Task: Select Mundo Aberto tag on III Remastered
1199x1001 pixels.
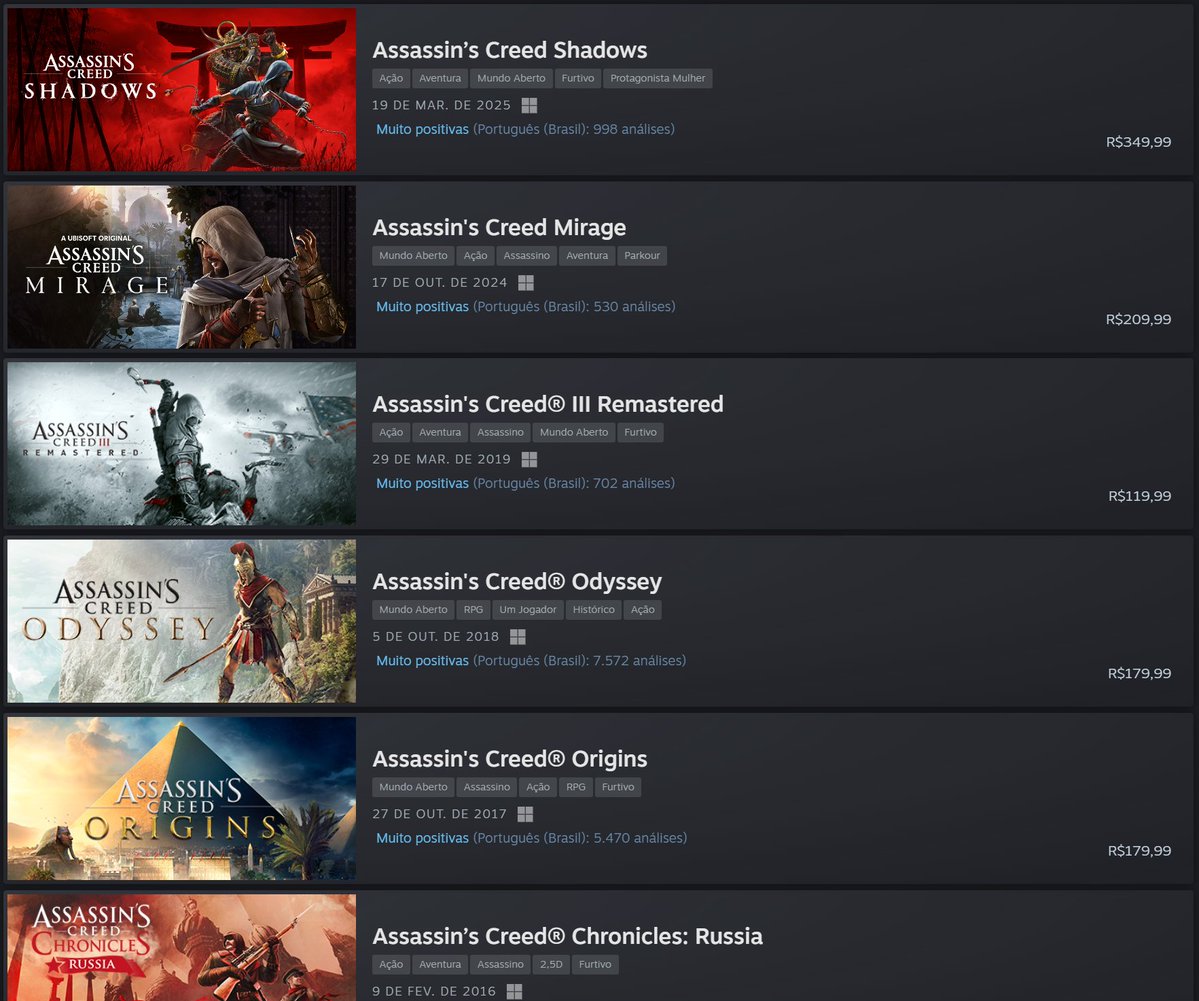Action: click(x=574, y=432)
